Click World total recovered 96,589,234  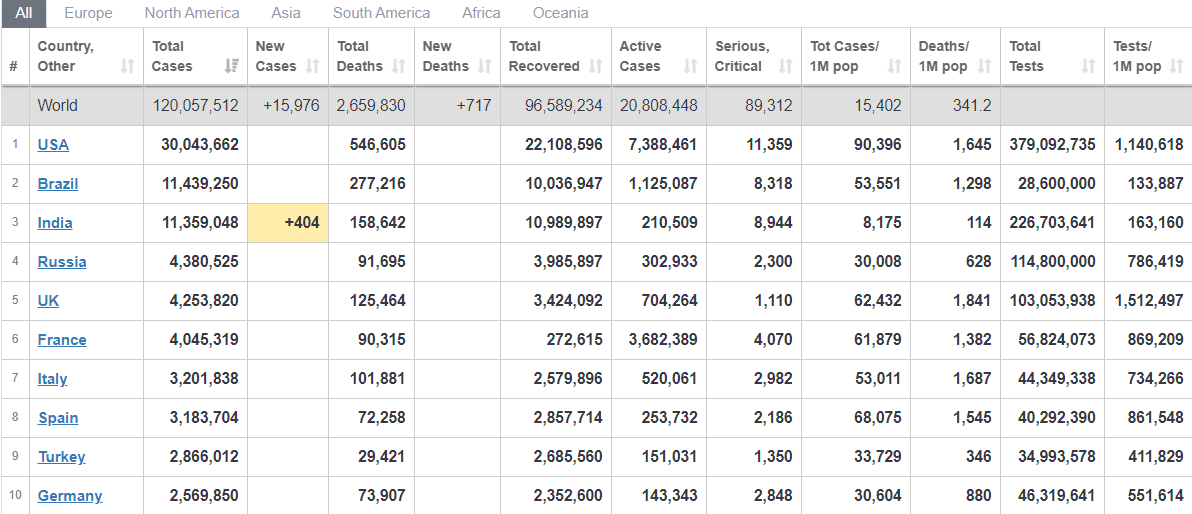click(563, 106)
